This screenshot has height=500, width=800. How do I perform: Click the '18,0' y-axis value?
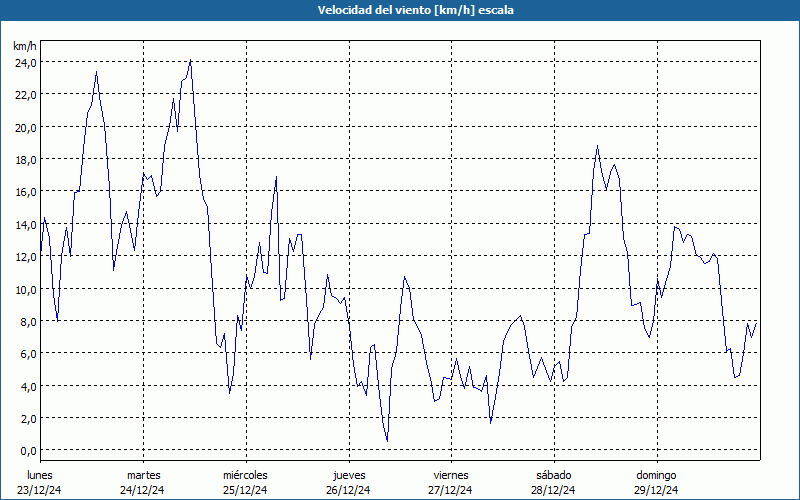(26, 160)
